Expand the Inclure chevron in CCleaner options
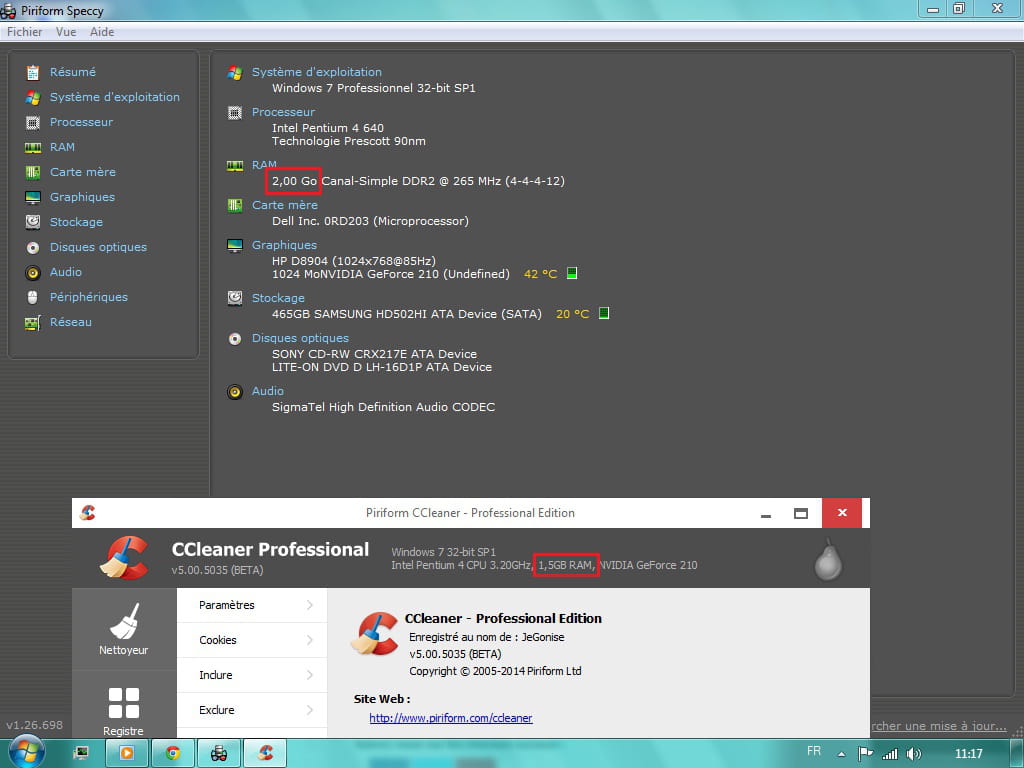The height and width of the screenshot is (768, 1024). point(310,675)
